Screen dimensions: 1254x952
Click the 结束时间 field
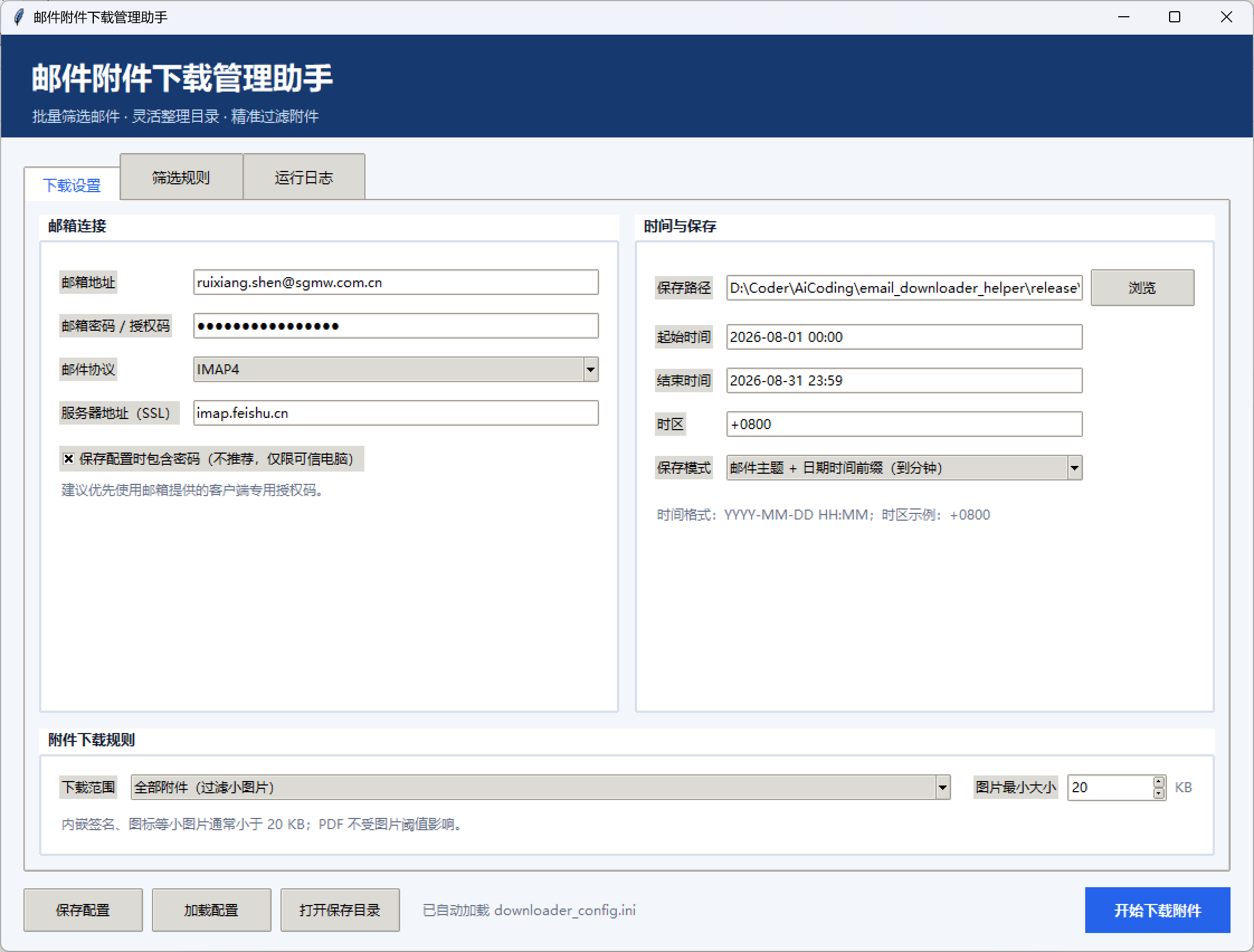point(904,381)
